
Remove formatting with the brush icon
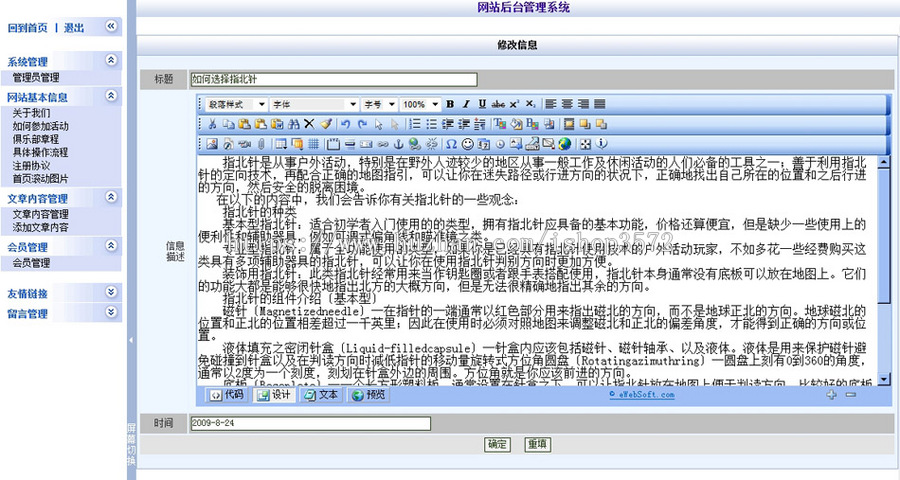[326, 123]
